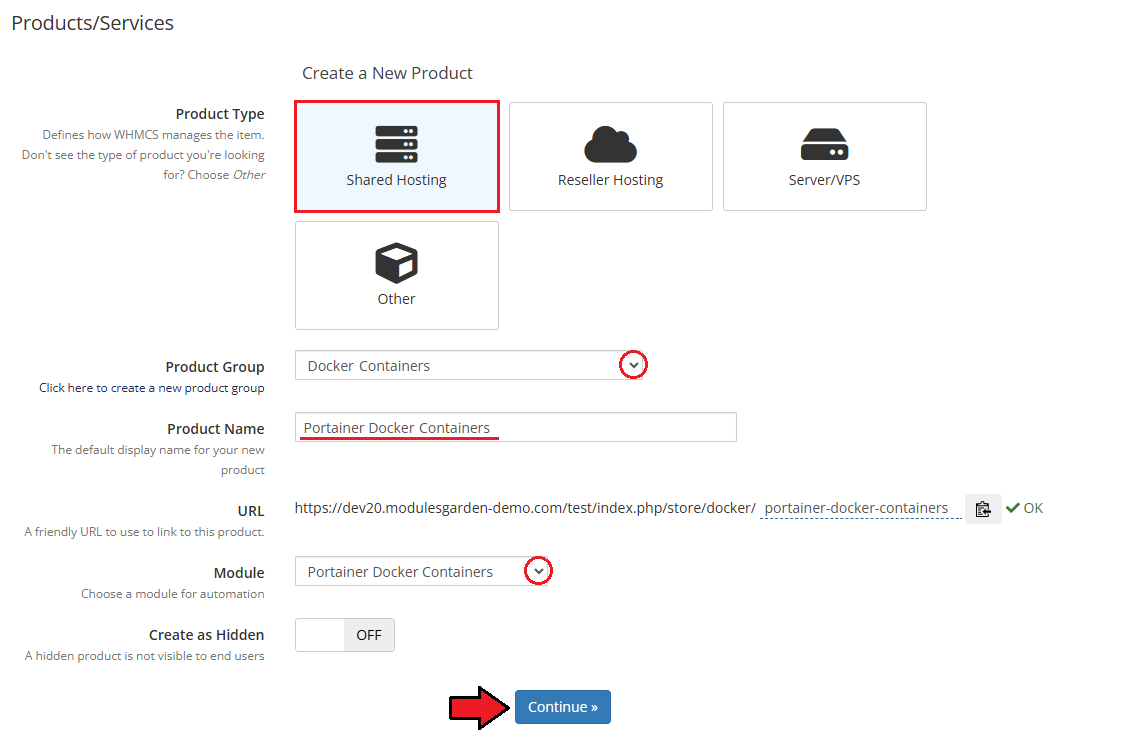Image resolution: width=1121 pixels, height=738 pixels.
Task: Click the Create as Hidden label
Action: click(207, 635)
